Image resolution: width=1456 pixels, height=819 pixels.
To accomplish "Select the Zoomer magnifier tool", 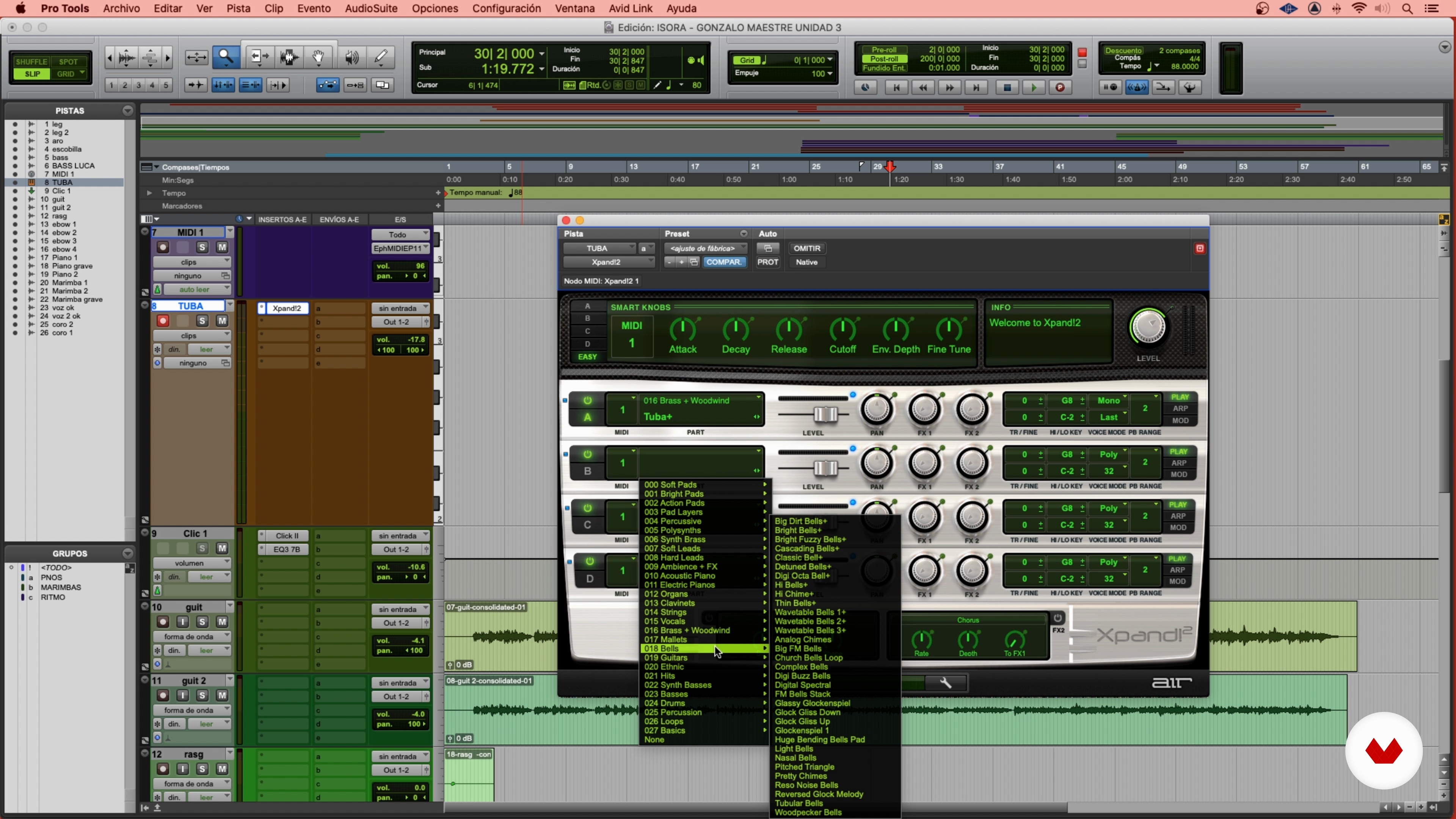I will coord(226,57).
